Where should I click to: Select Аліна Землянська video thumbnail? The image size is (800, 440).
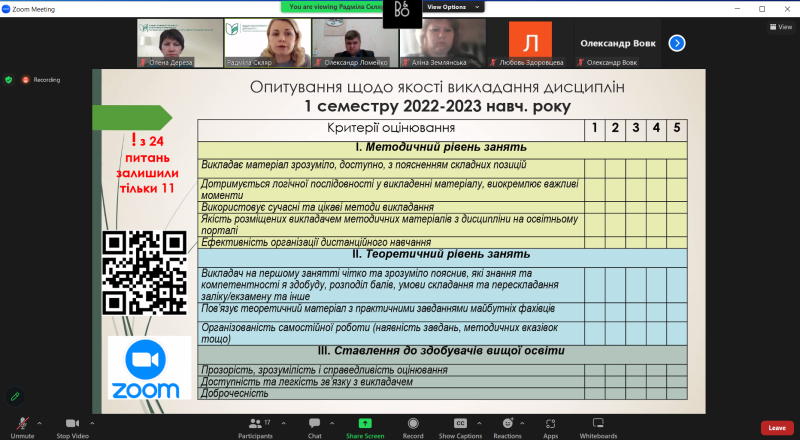[443, 43]
